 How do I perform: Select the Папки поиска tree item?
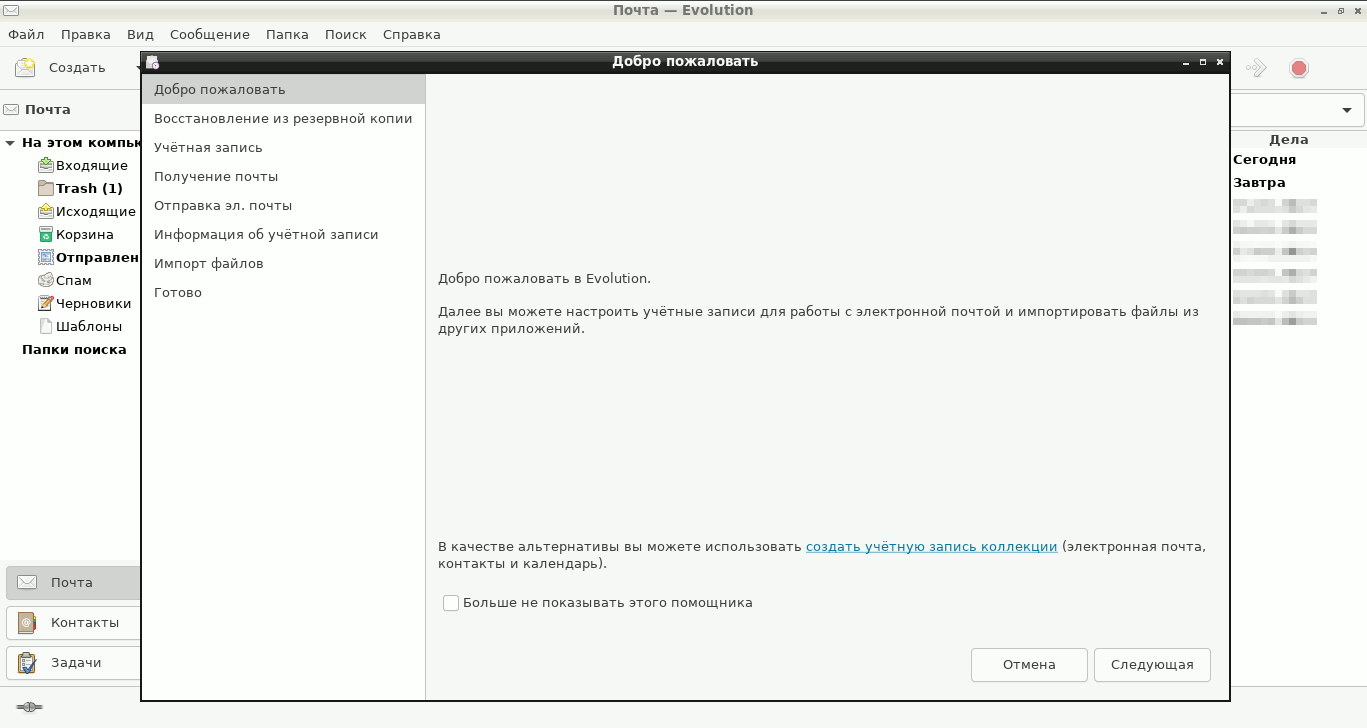tap(74, 350)
